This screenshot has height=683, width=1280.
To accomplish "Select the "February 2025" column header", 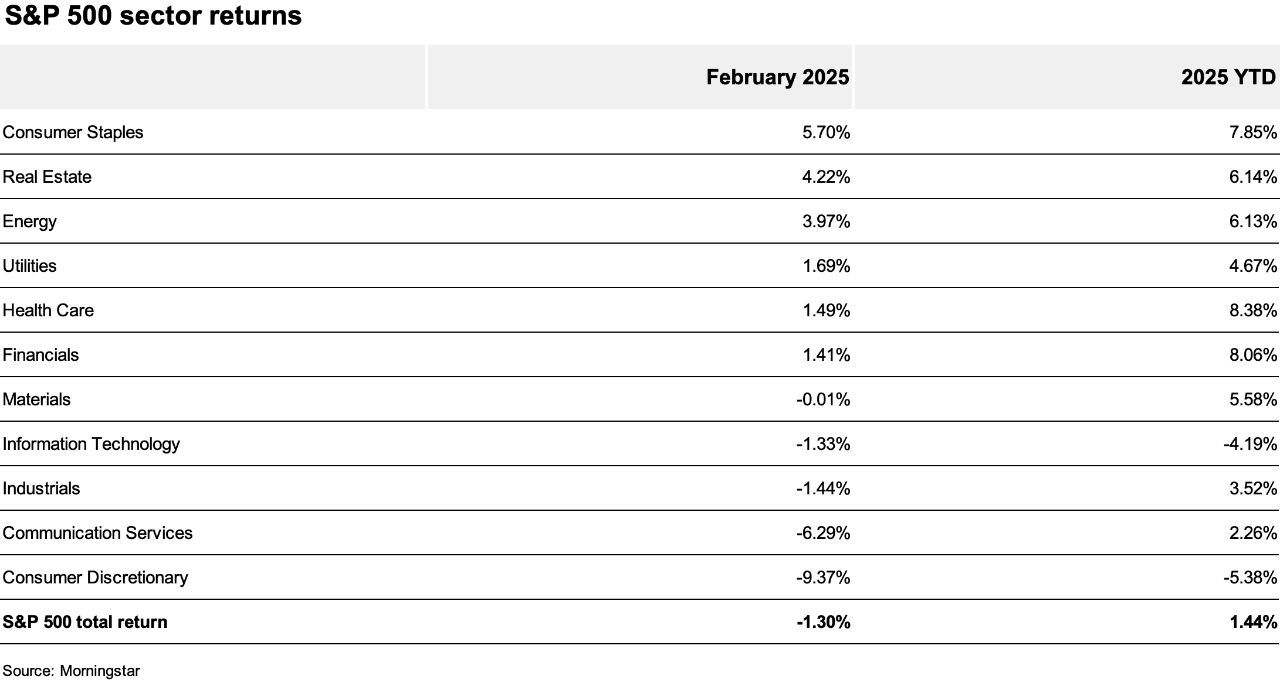I will (777, 77).
